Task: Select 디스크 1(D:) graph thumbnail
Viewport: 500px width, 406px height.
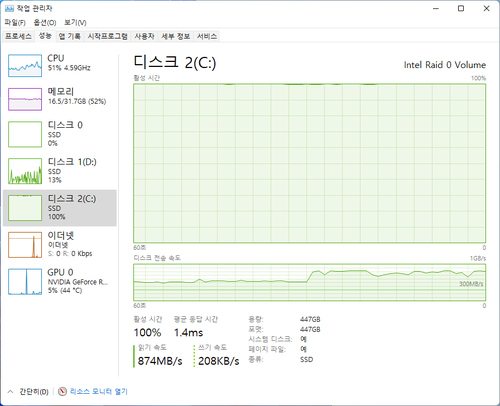Action: click(x=25, y=171)
